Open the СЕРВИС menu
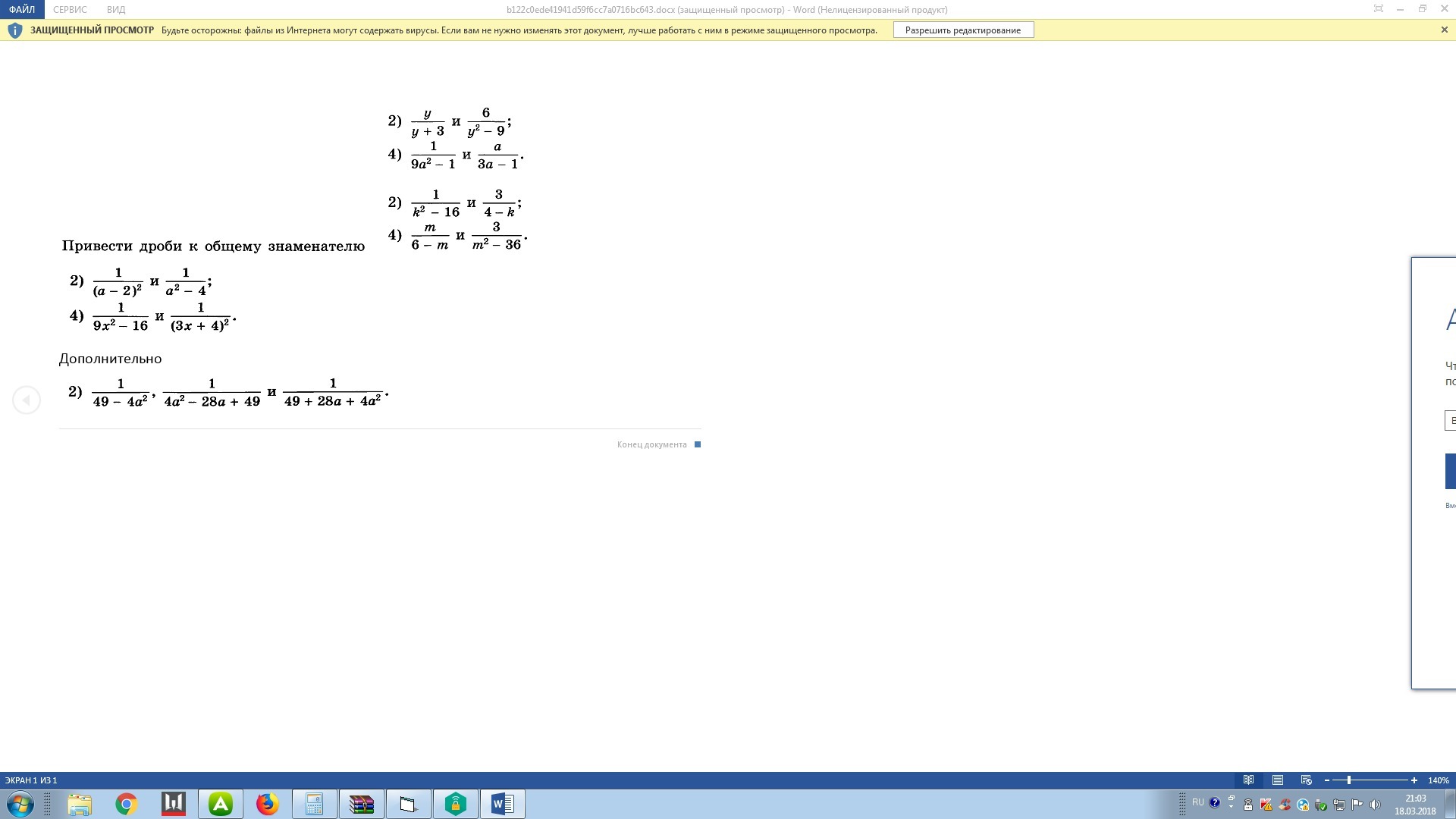The image size is (1456, 819). [x=70, y=9]
